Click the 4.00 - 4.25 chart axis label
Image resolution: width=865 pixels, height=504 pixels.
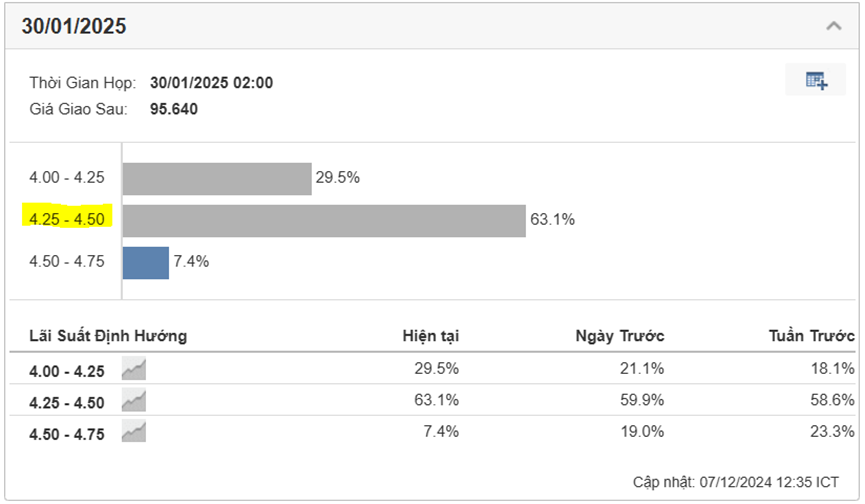click(x=67, y=179)
